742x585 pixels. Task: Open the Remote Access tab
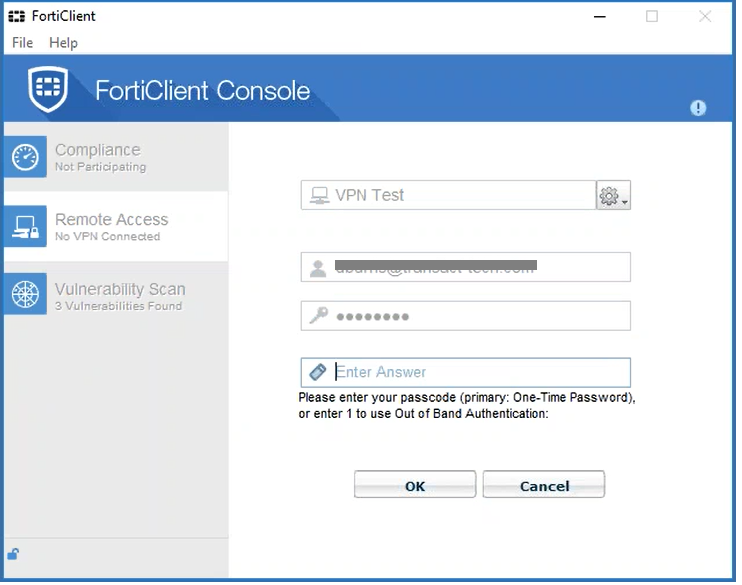tap(116, 226)
